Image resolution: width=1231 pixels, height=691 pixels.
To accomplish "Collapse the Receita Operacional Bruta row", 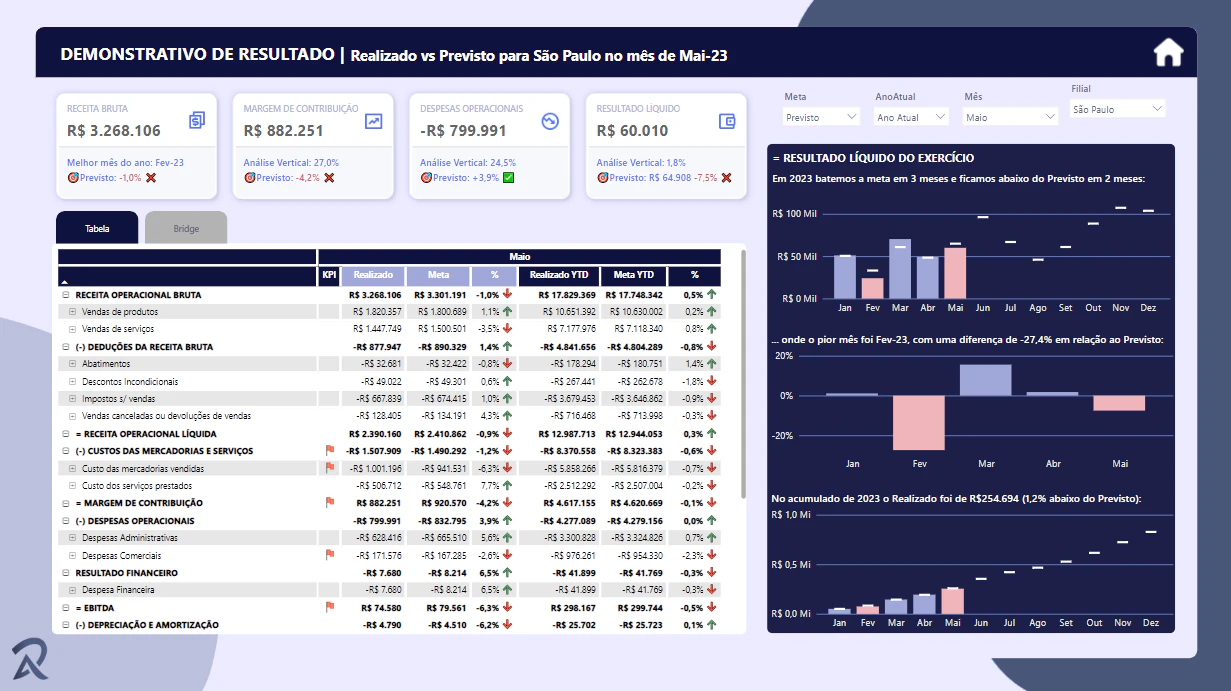I will click(66, 295).
